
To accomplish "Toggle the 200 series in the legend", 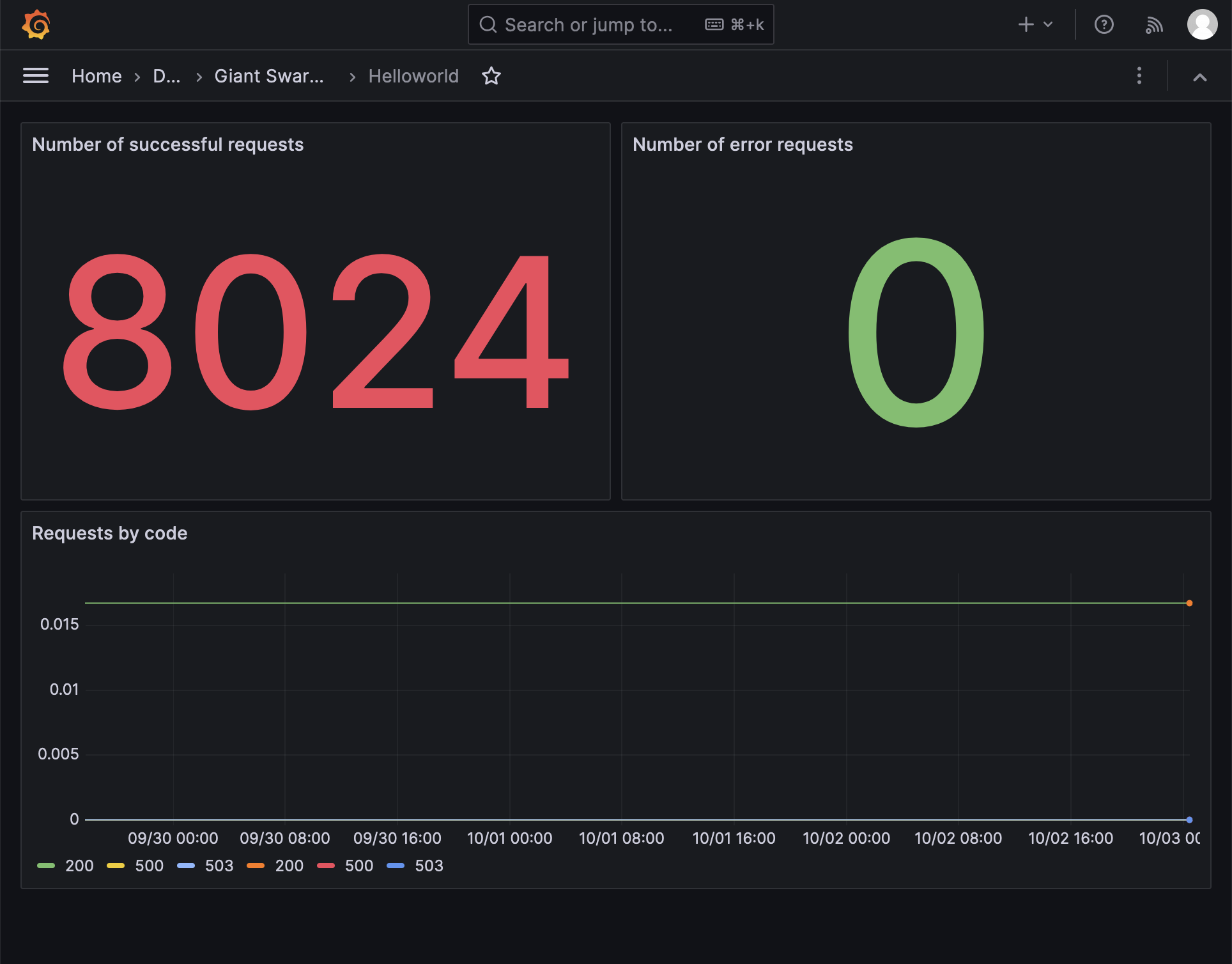I will (79, 866).
